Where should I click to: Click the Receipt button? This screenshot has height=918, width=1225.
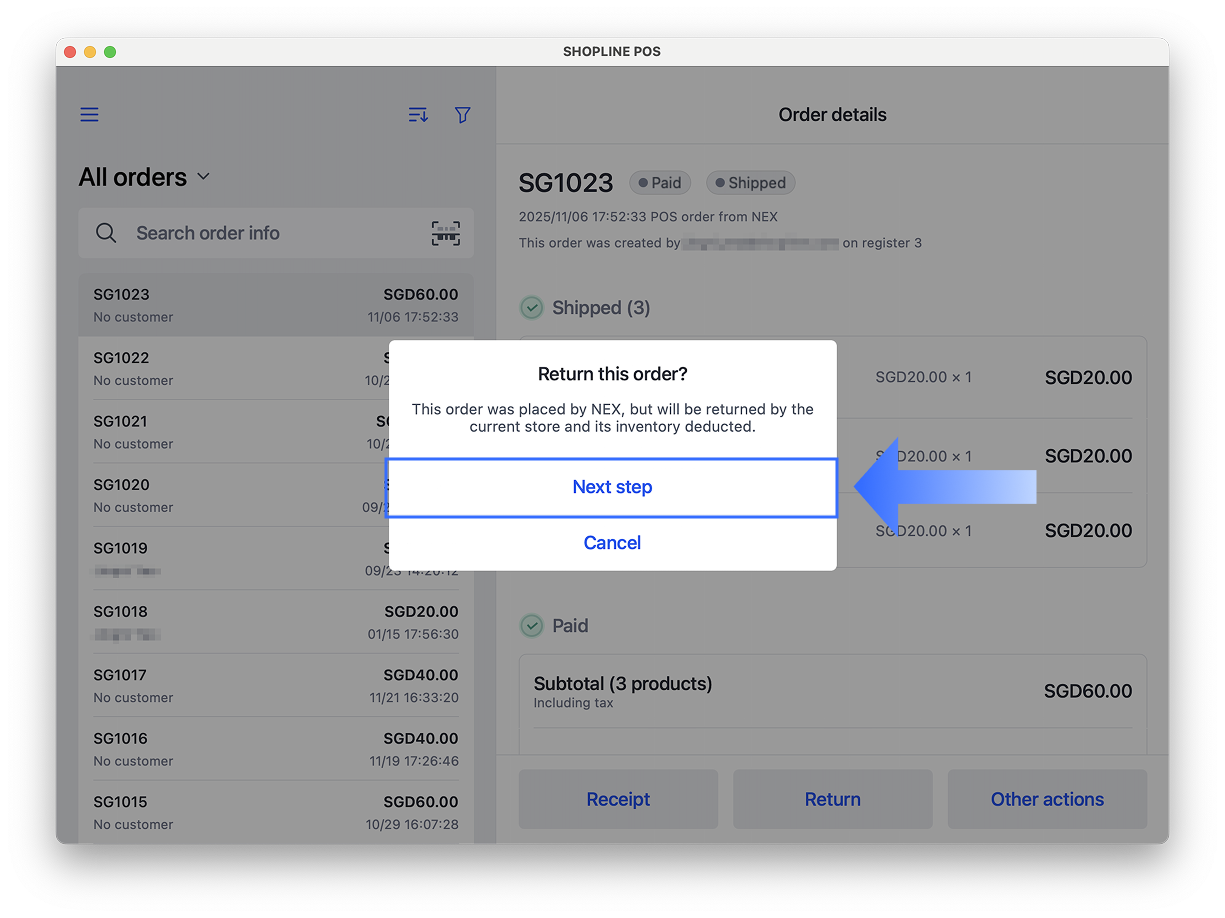coord(618,799)
